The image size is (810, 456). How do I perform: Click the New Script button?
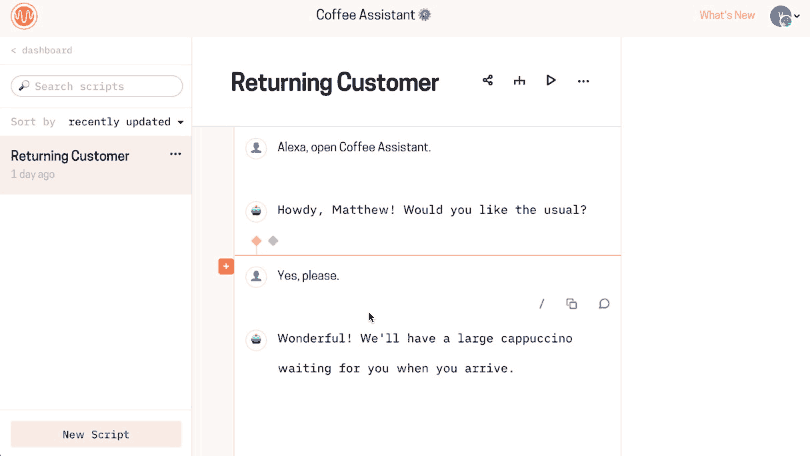(x=96, y=434)
